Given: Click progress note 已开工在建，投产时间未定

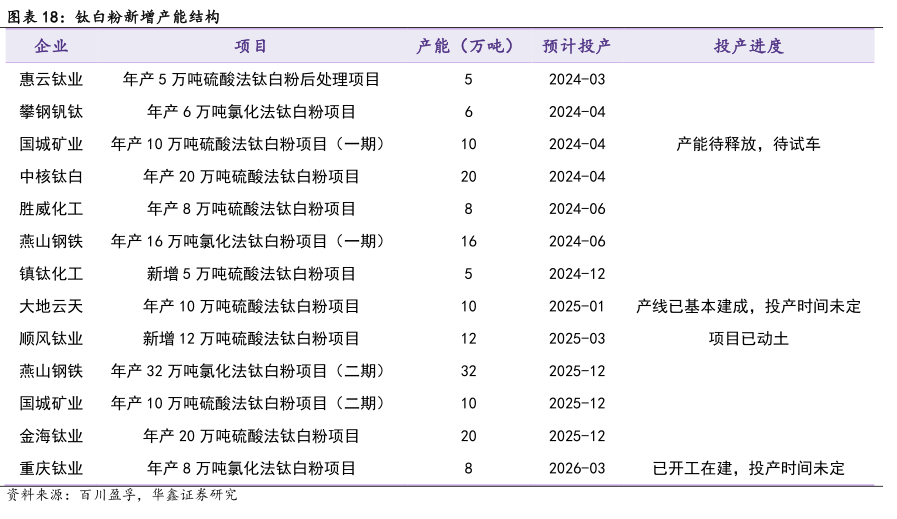Looking at the screenshot, I should (x=748, y=469).
